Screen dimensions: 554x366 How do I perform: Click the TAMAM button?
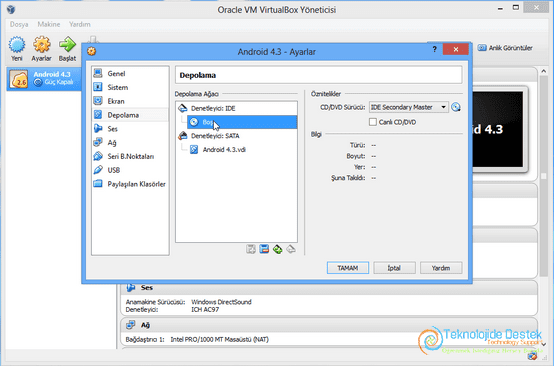[x=348, y=268]
